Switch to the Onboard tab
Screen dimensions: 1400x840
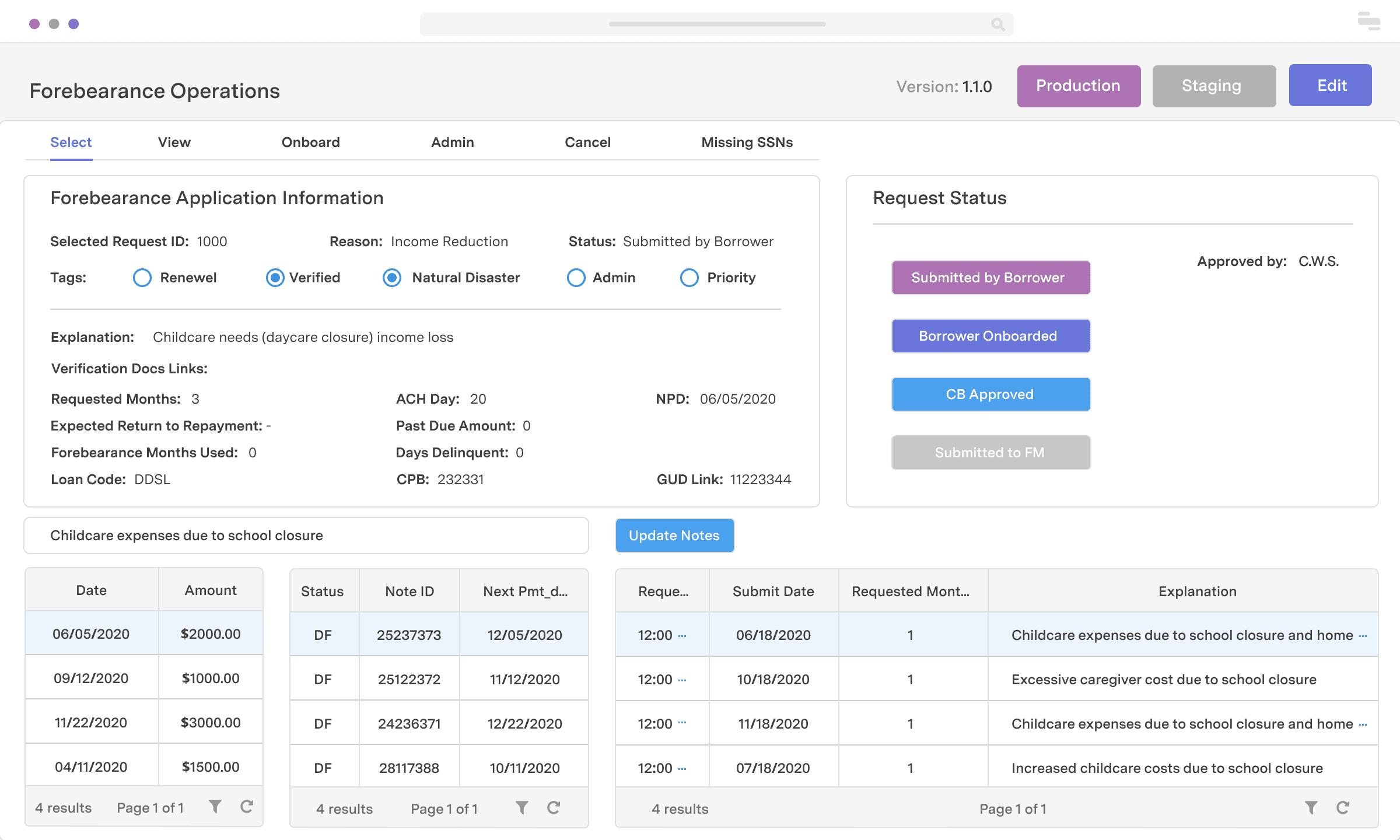[x=310, y=142]
